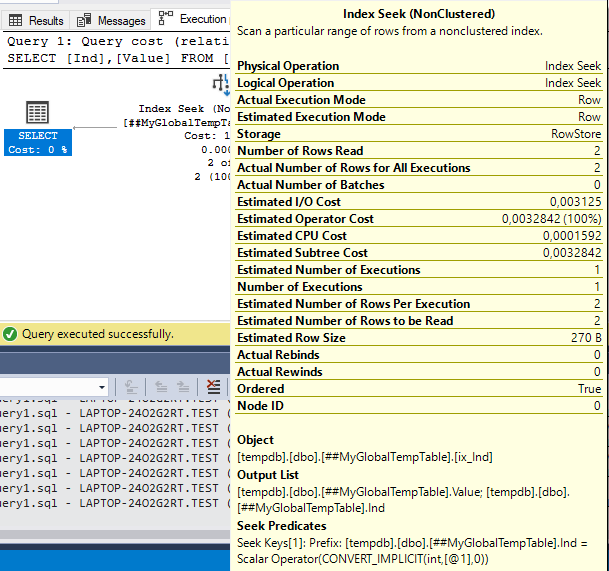Click the 'Query executed successfully.' status message

[98, 334]
